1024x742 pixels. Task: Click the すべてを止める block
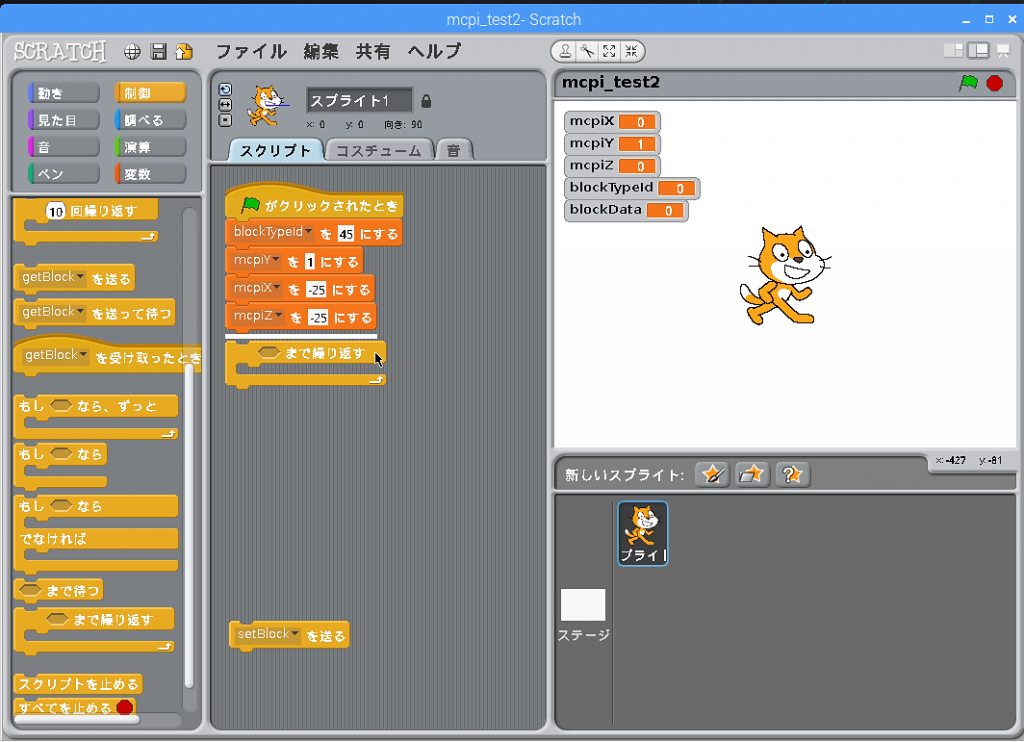click(74, 707)
